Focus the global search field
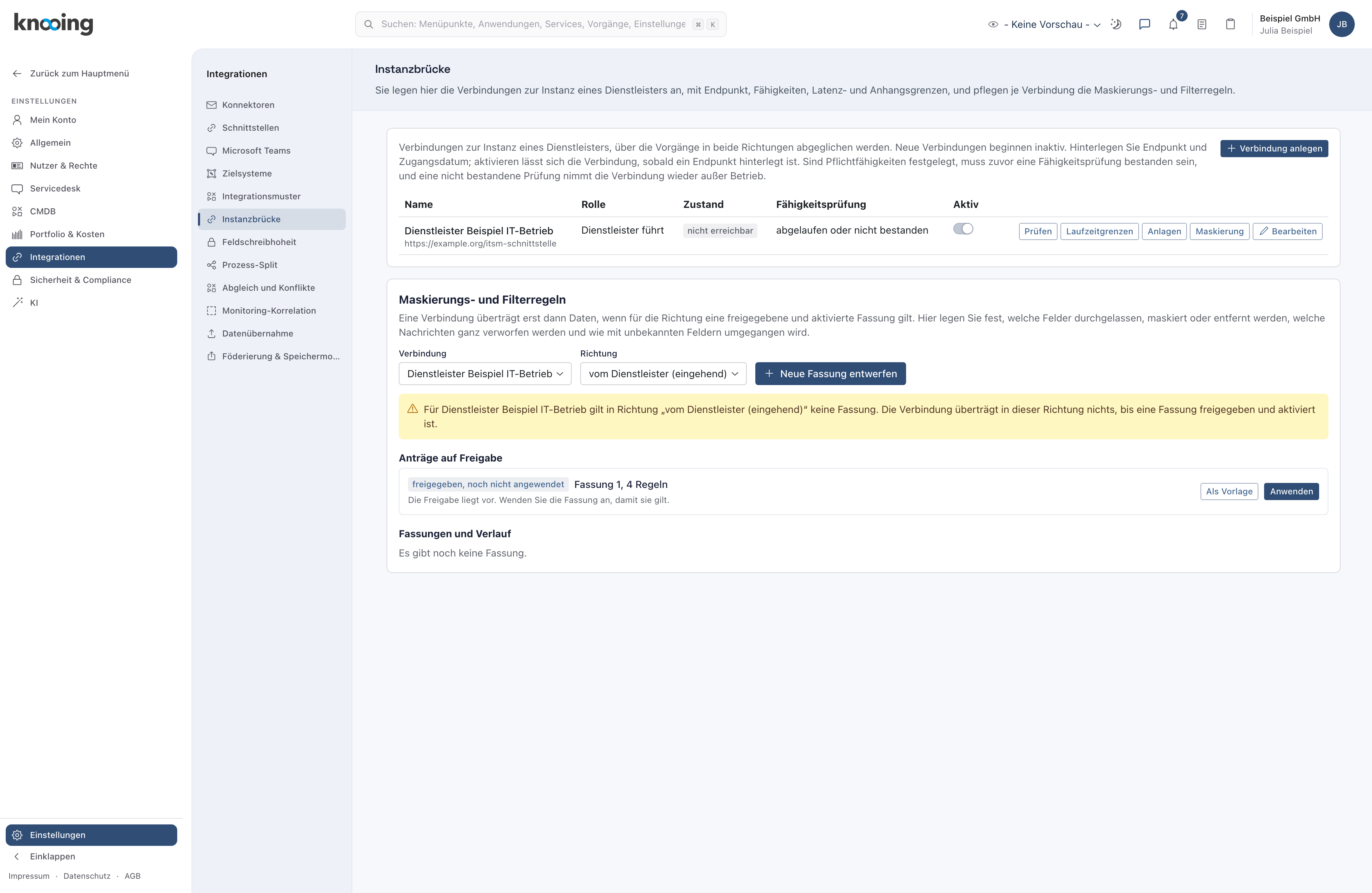The width and height of the screenshot is (1372, 893). (540, 24)
